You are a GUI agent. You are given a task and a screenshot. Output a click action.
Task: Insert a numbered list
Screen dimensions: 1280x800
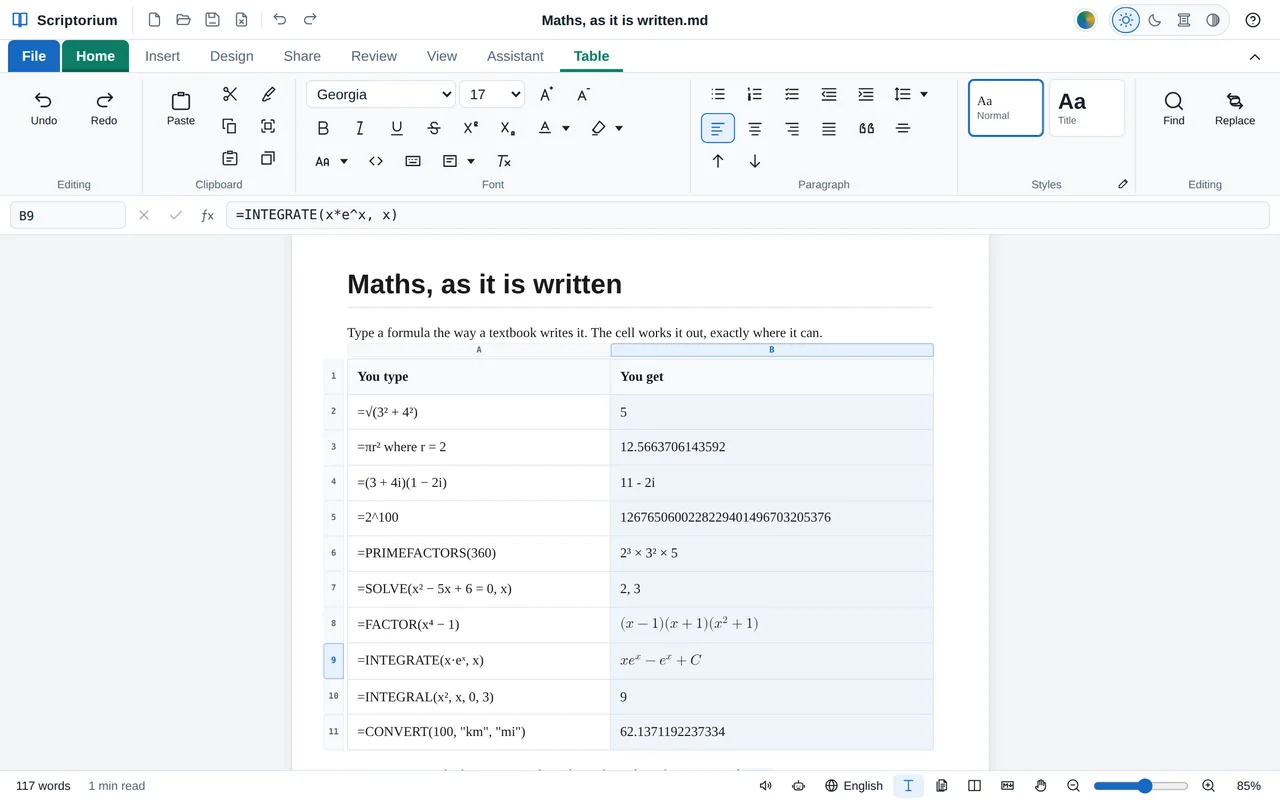pos(755,94)
